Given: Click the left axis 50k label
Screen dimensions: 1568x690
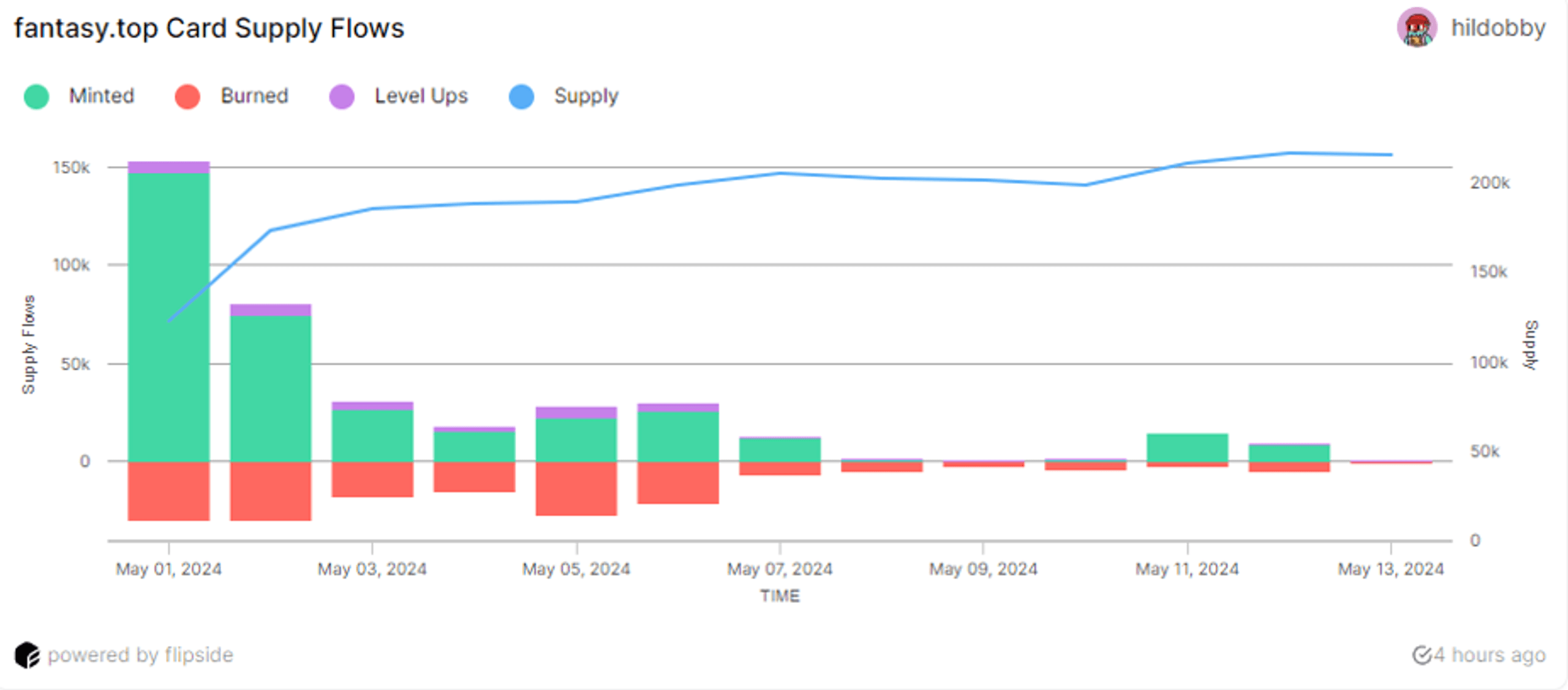Looking at the screenshot, I should pos(75,364).
